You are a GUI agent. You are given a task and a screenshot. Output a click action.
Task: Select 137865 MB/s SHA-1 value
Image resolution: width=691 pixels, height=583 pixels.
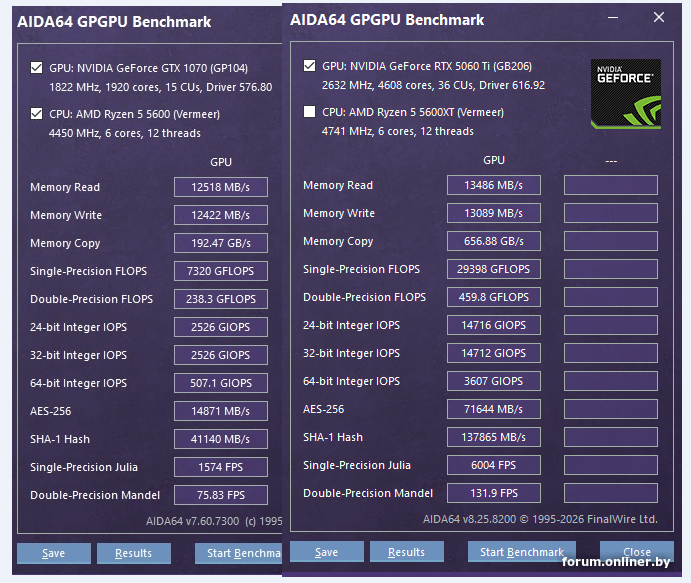tap(494, 437)
